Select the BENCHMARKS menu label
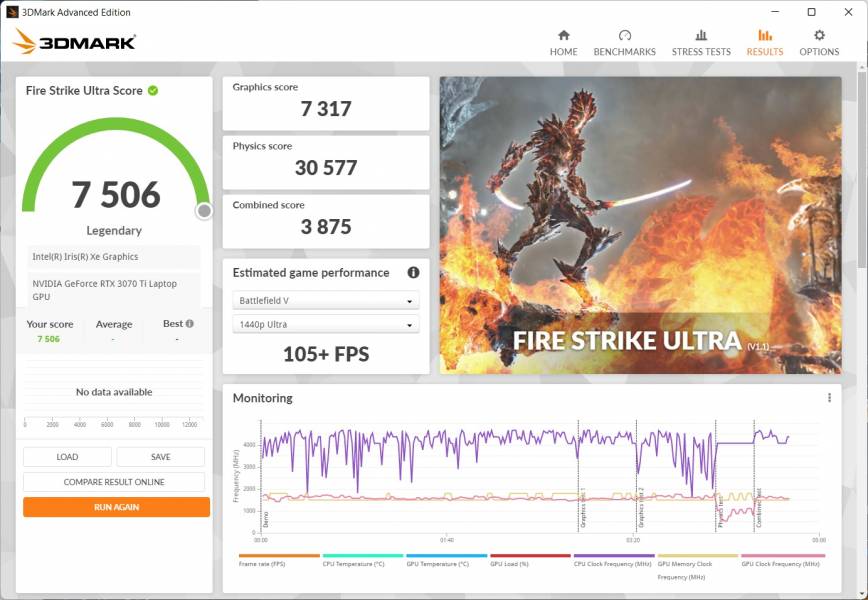 (624, 51)
